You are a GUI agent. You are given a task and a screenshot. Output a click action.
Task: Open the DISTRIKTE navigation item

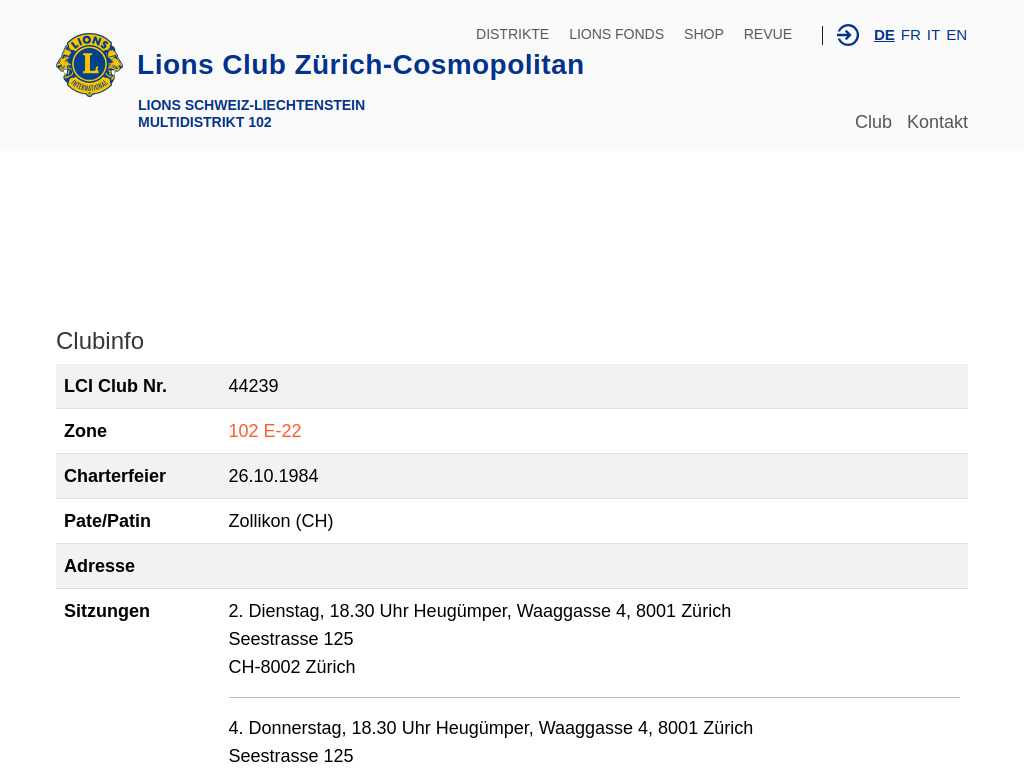512,34
